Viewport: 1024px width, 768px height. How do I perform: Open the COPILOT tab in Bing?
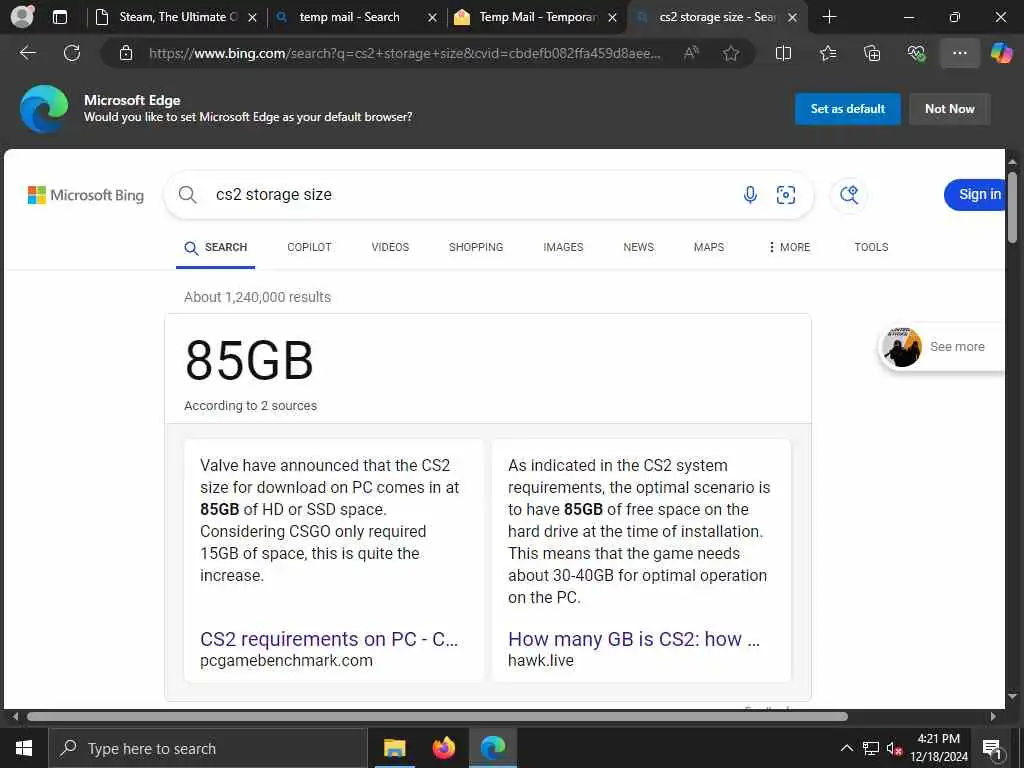pos(310,248)
